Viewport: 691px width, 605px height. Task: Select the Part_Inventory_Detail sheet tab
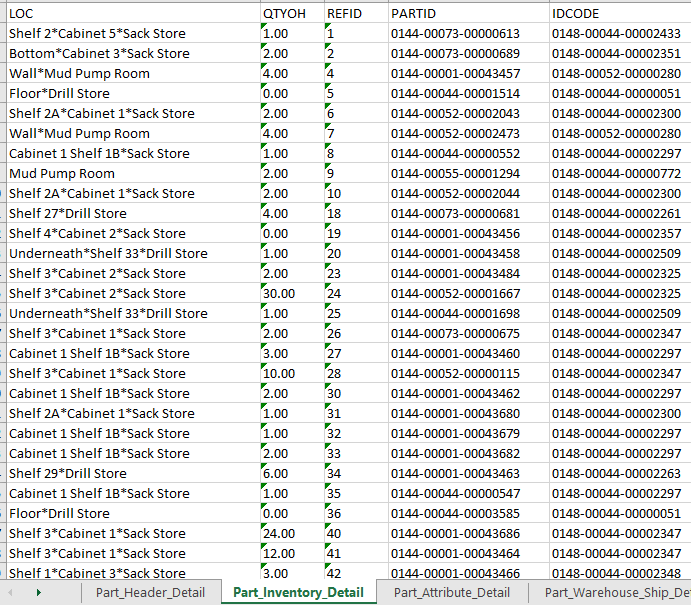[x=298, y=593]
